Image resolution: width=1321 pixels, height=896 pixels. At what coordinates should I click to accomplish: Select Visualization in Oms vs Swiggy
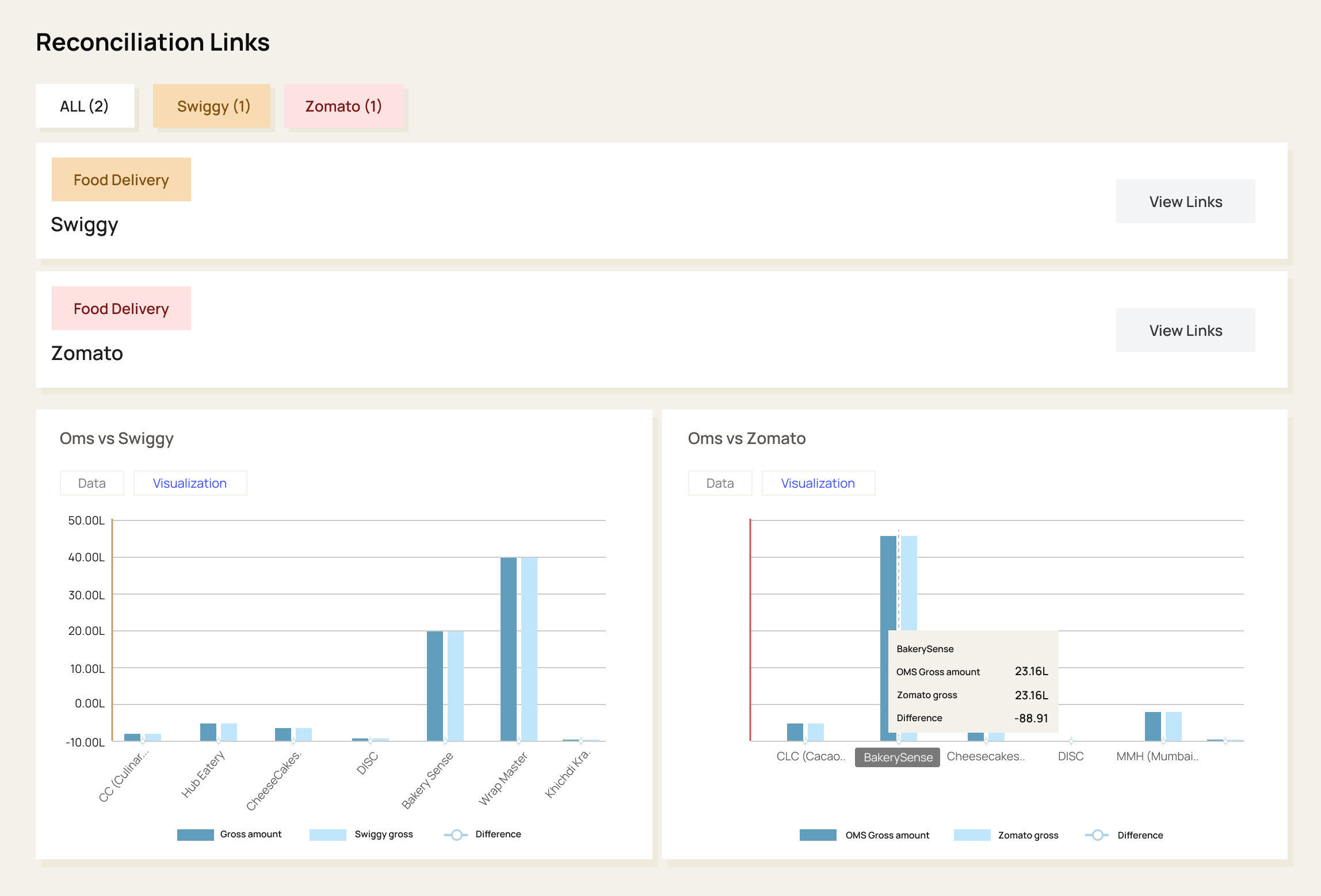click(190, 483)
